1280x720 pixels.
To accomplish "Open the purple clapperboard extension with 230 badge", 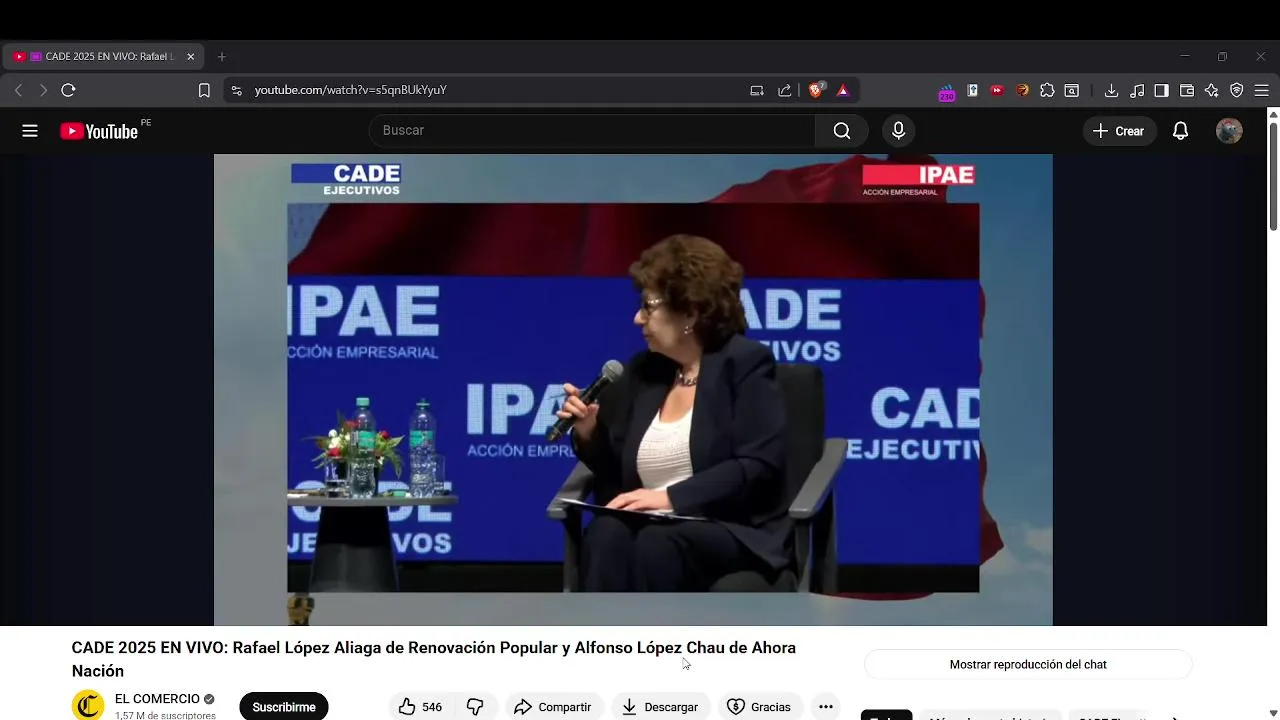I will pyautogui.click(x=946, y=92).
